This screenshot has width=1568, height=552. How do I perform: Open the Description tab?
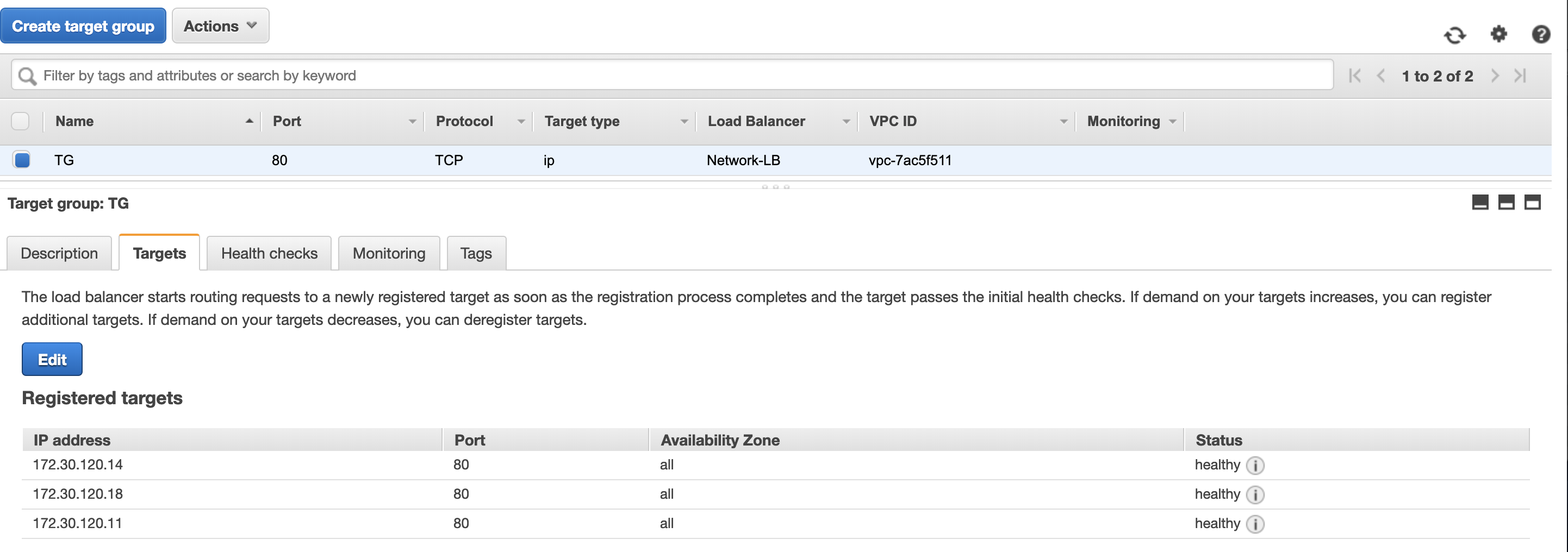point(59,253)
